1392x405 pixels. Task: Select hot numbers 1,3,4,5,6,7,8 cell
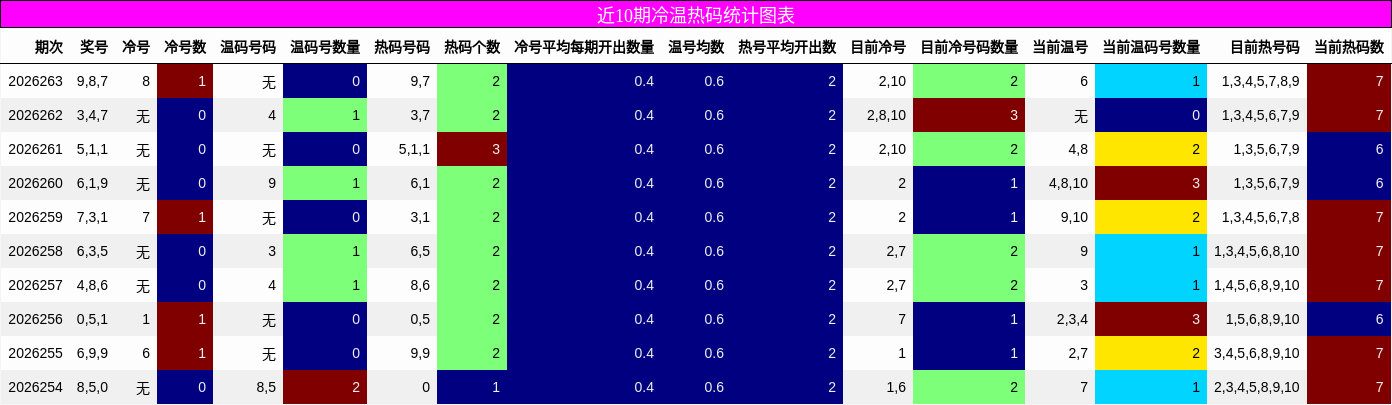(x=1257, y=217)
